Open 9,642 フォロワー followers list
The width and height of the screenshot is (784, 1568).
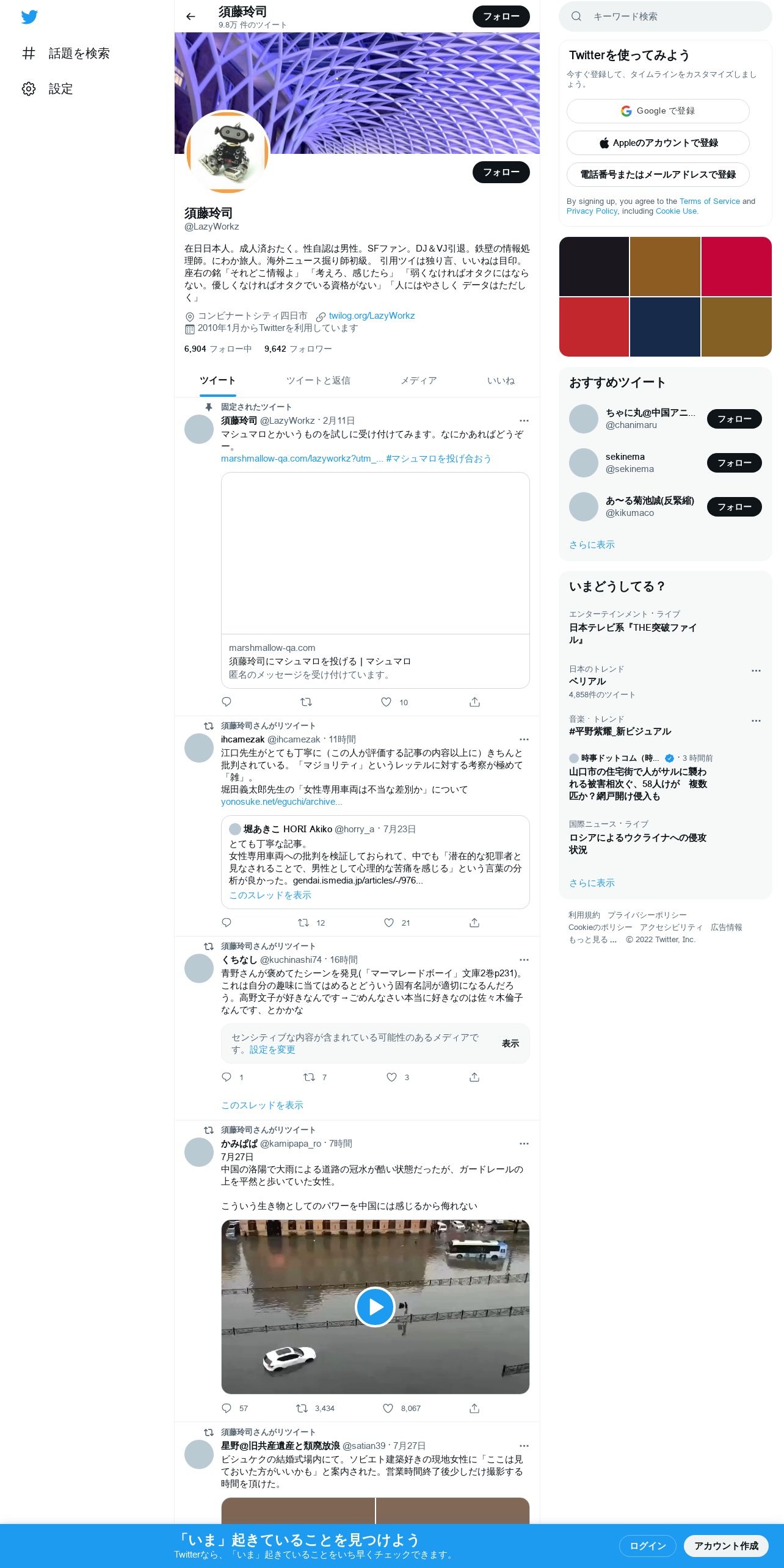[298, 349]
